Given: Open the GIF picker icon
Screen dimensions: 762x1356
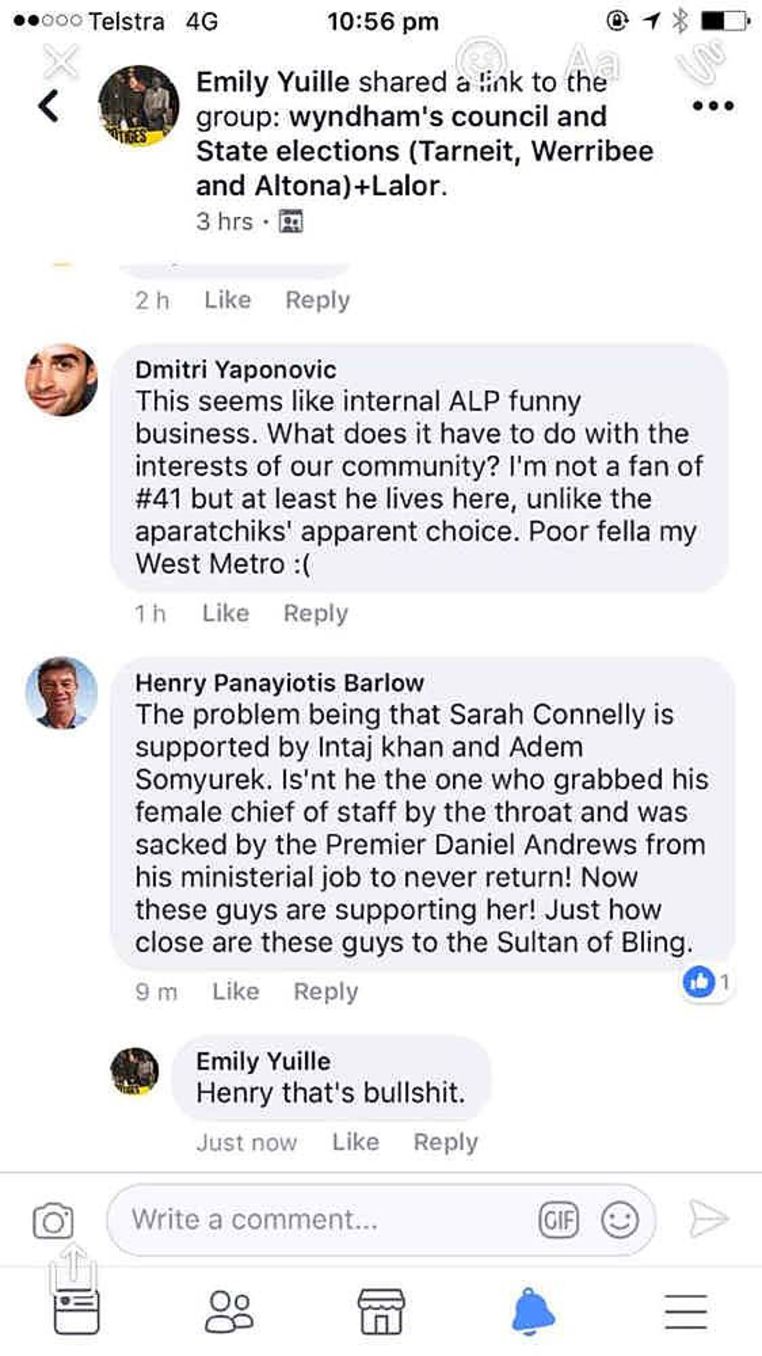Looking at the screenshot, I should point(559,1220).
